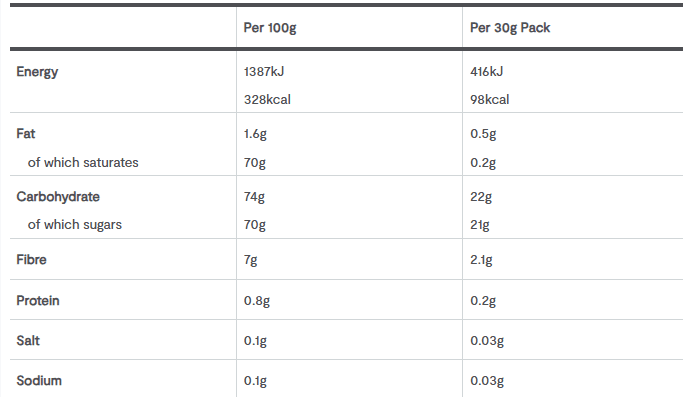
Task: Click the 1387kJ energy value
Action: pyautogui.click(x=264, y=71)
